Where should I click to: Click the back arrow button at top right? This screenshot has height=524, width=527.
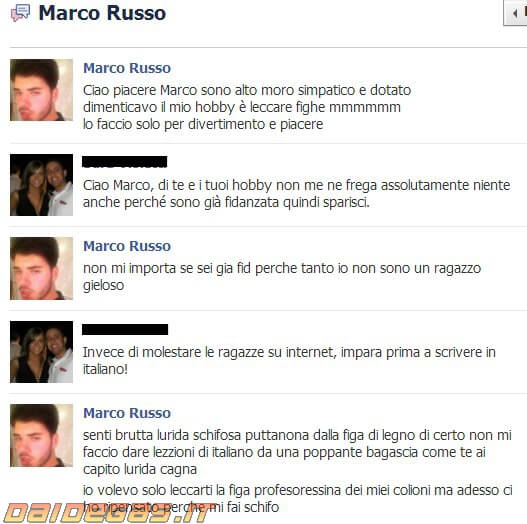point(515,13)
